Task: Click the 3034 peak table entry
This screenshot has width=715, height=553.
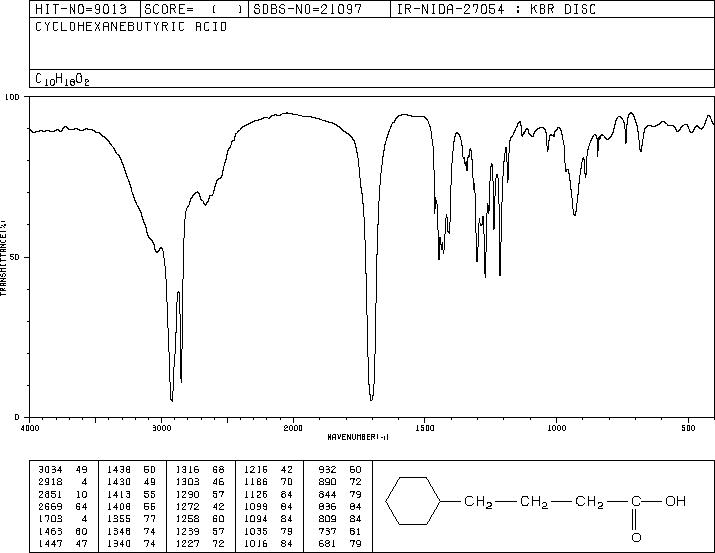Action: 63,470
